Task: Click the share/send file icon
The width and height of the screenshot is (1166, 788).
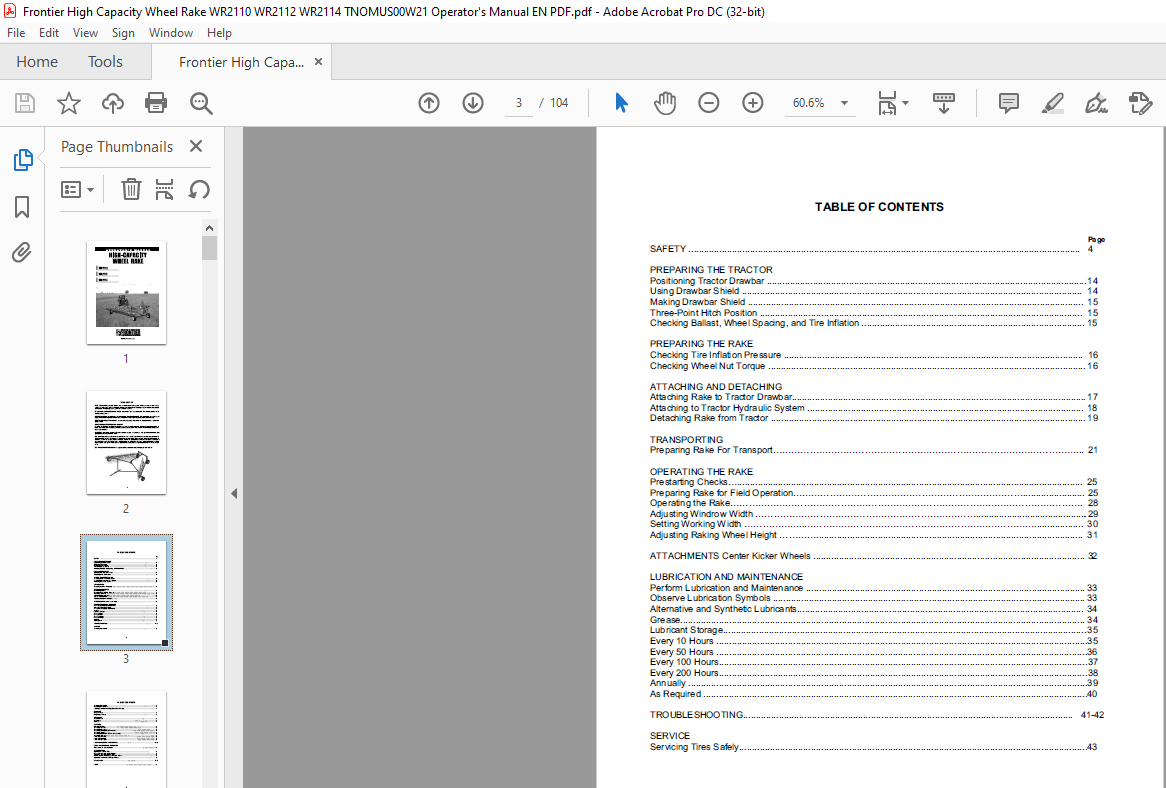Action: (x=1140, y=103)
